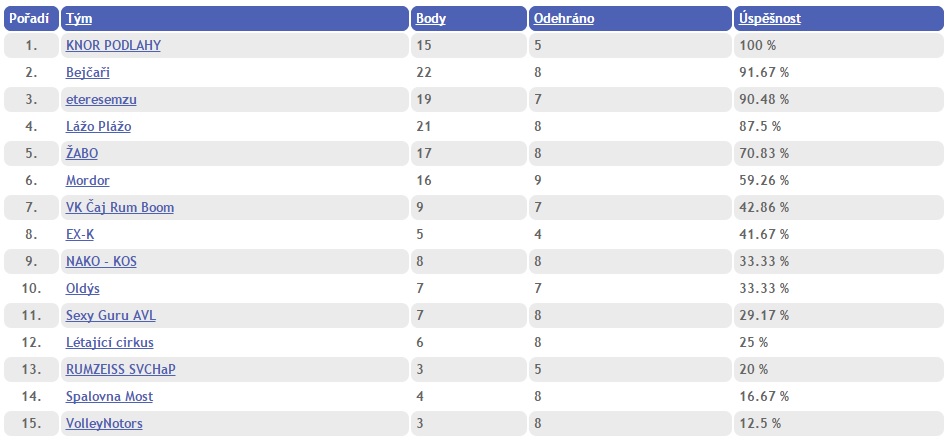Sort by Body column header
The image size is (946, 440).
(431, 19)
